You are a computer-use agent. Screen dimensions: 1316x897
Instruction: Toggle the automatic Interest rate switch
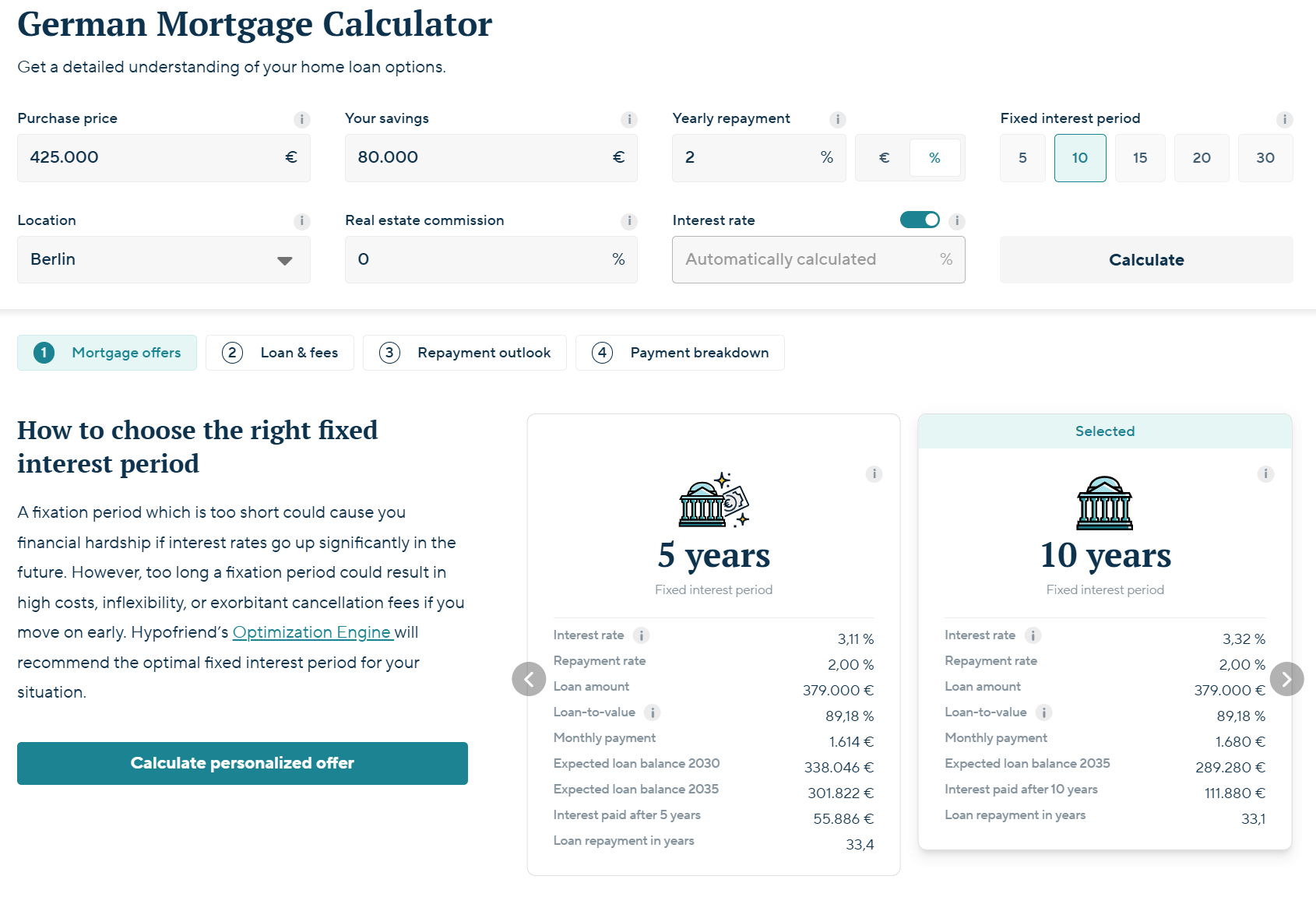click(x=920, y=220)
